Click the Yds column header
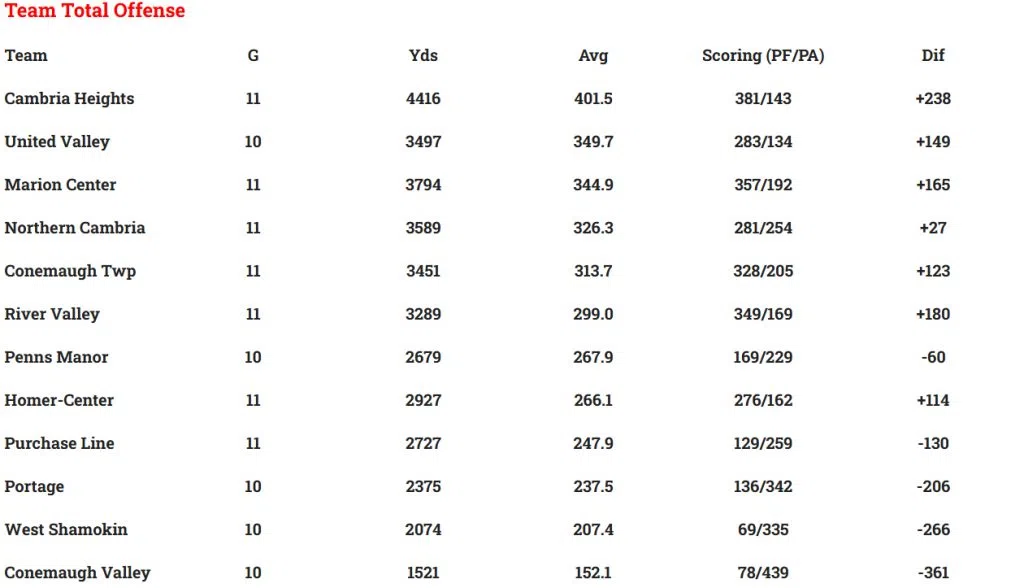This screenshot has width=1024, height=588. click(x=423, y=56)
